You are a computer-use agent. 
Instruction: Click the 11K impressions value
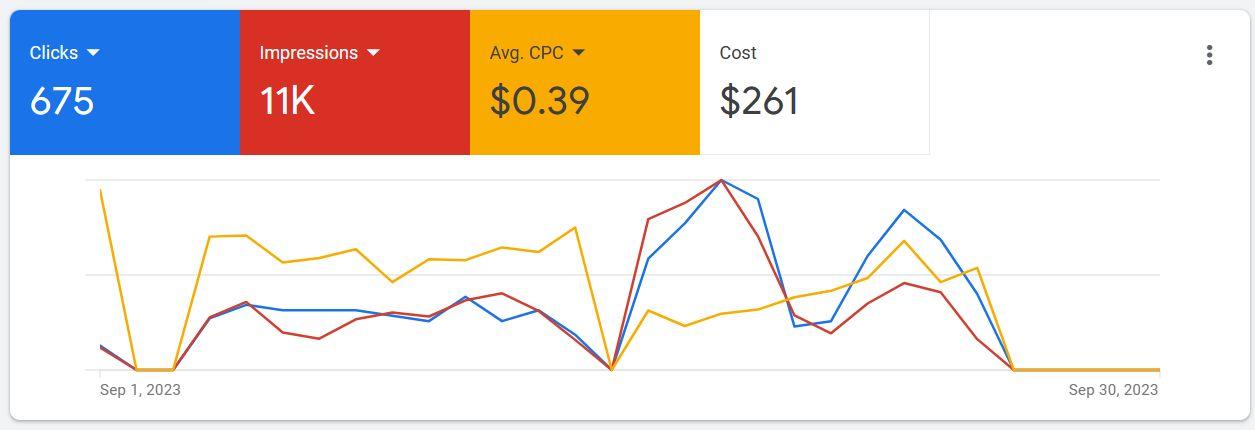287,101
